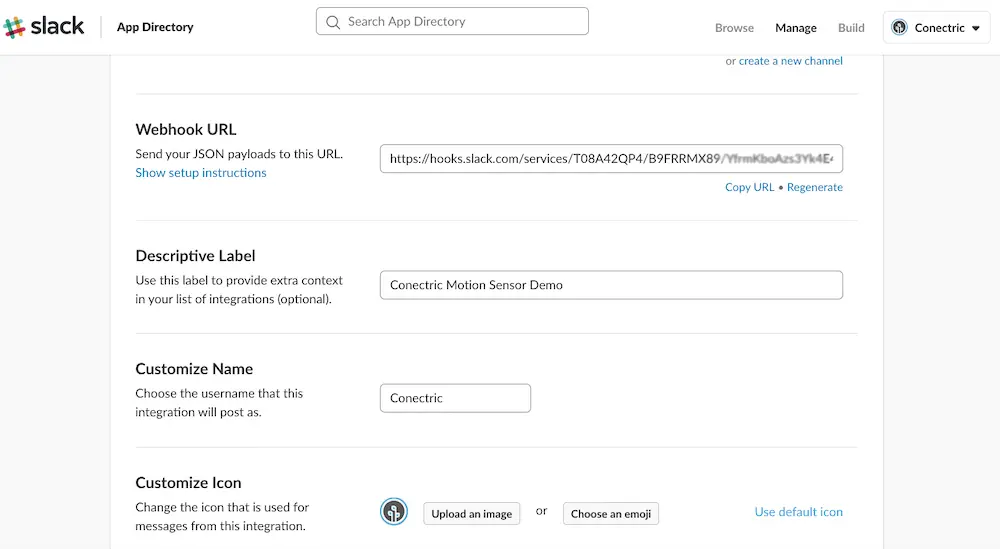The image size is (1000, 549).
Task: Open the Manage menu item
Action: (x=795, y=28)
